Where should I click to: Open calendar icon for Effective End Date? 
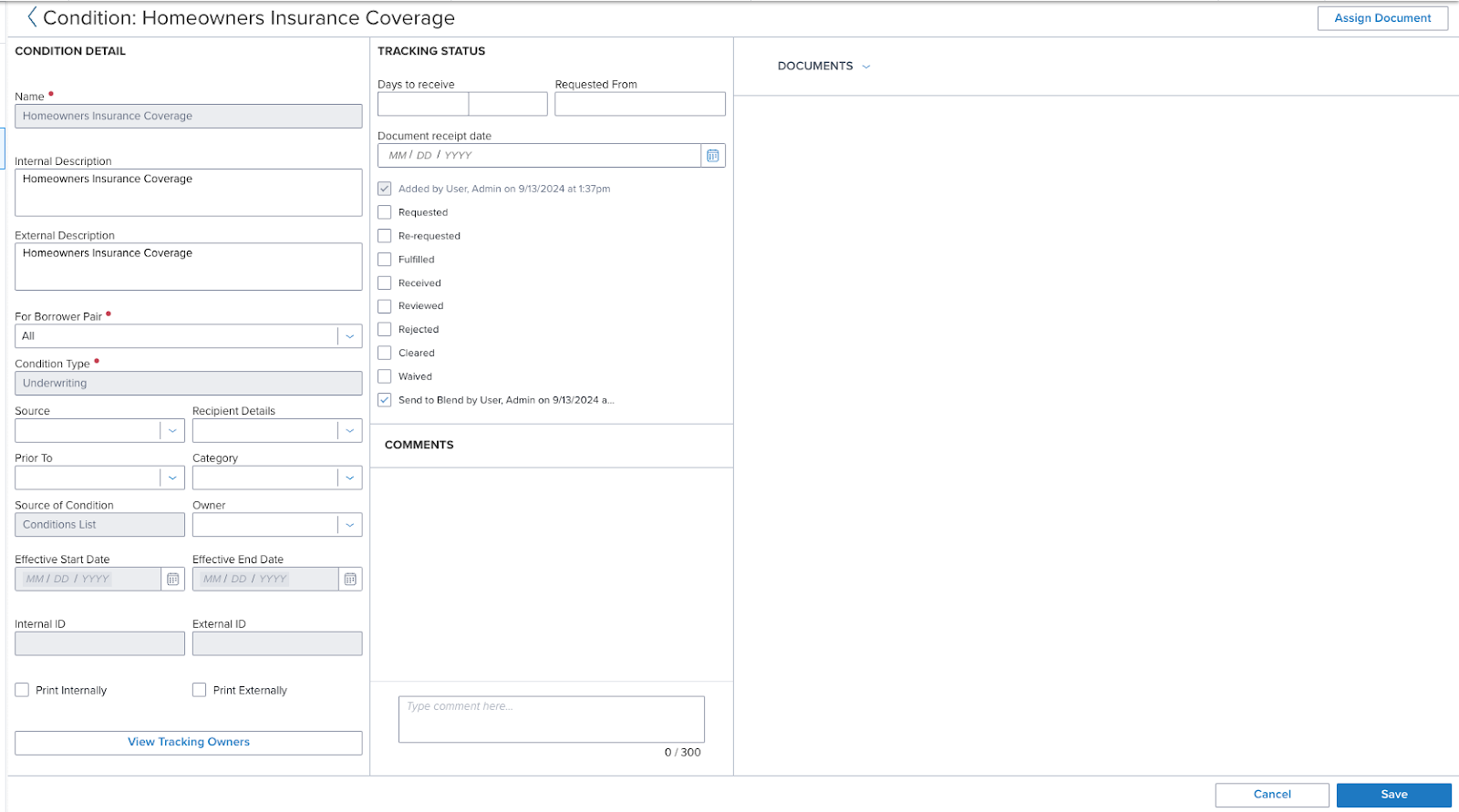(x=350, y=580)
